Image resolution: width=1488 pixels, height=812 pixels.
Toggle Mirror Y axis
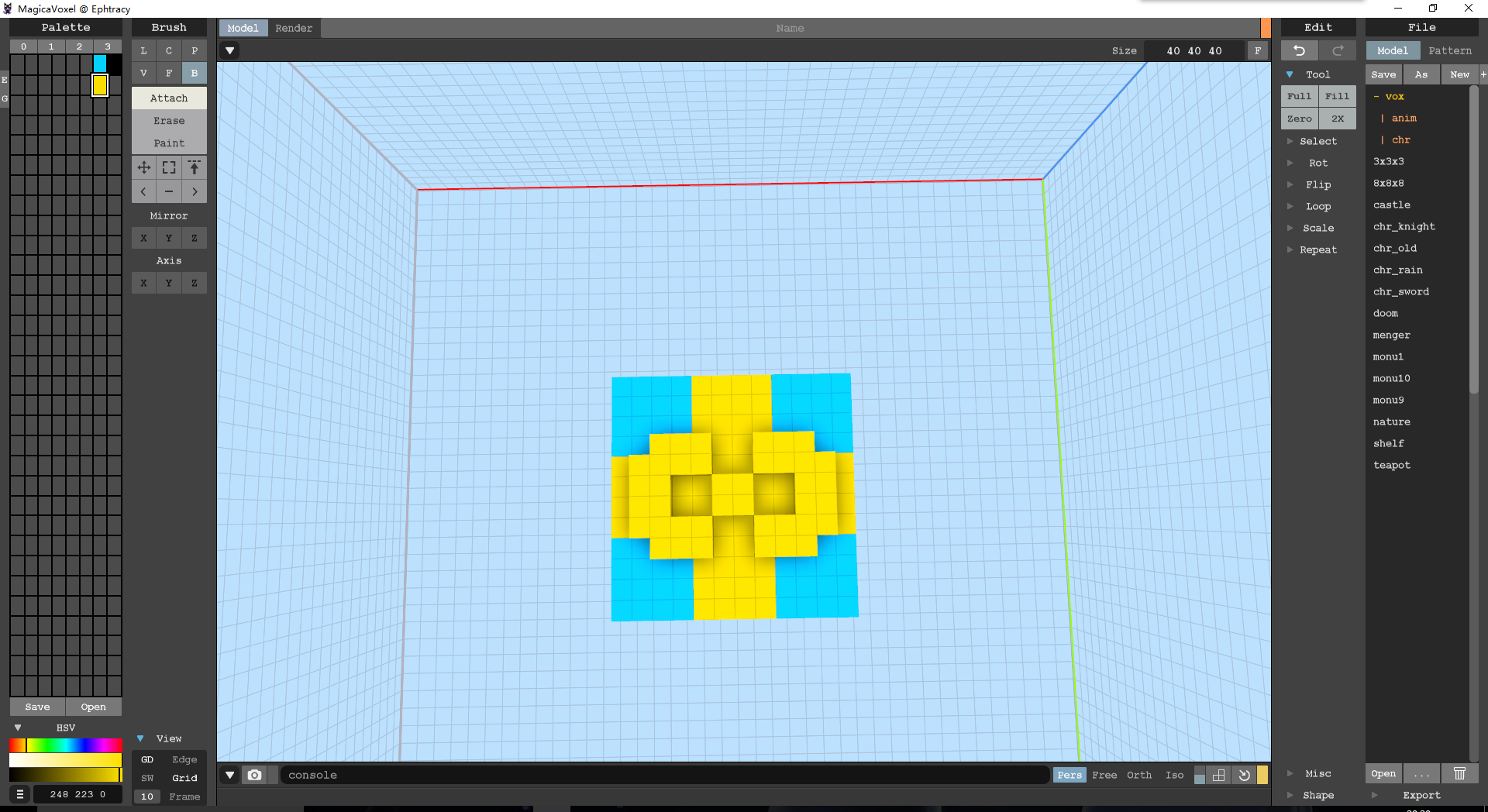(169, 238)
